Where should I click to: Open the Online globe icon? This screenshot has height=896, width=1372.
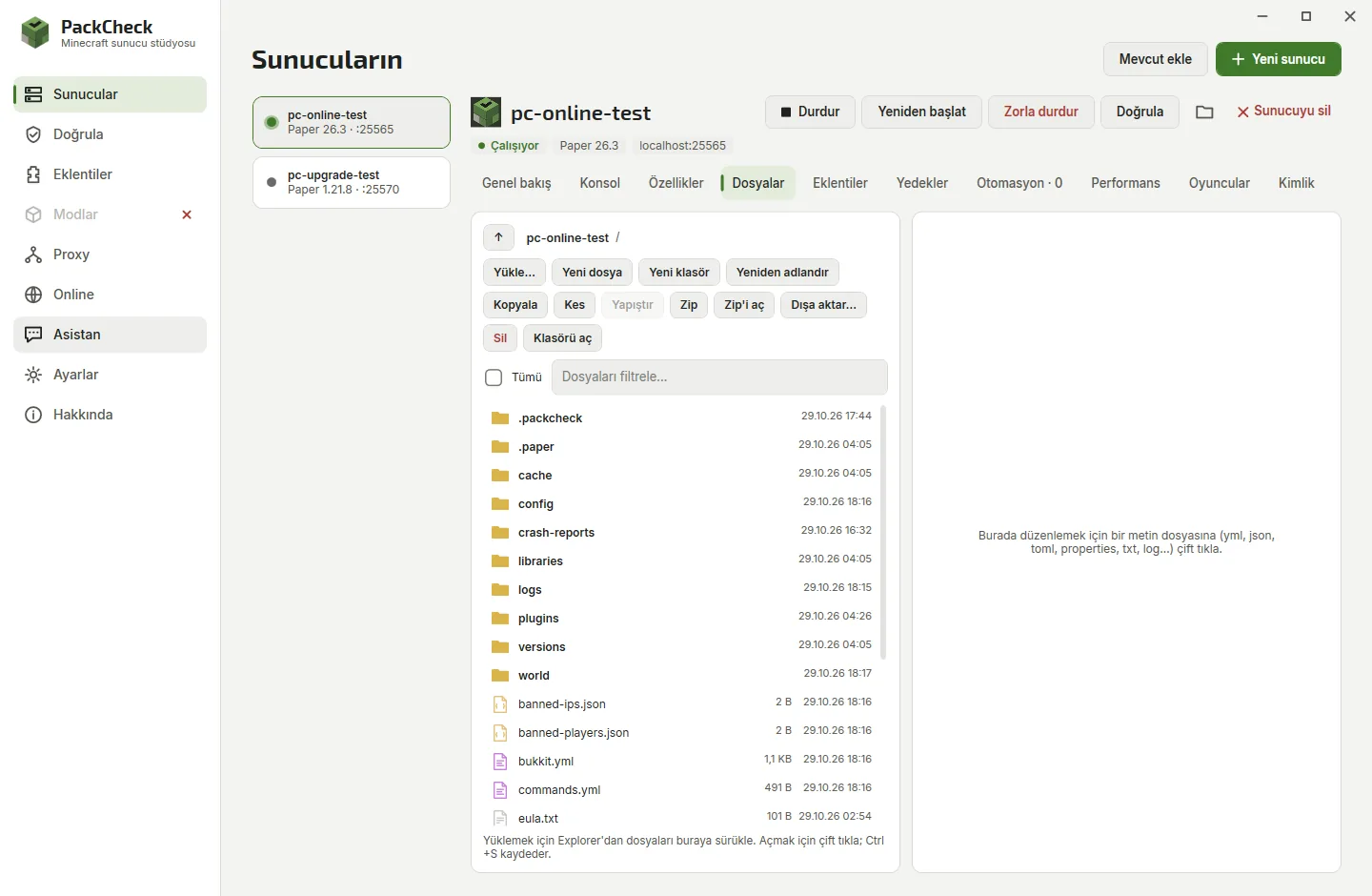33,295
